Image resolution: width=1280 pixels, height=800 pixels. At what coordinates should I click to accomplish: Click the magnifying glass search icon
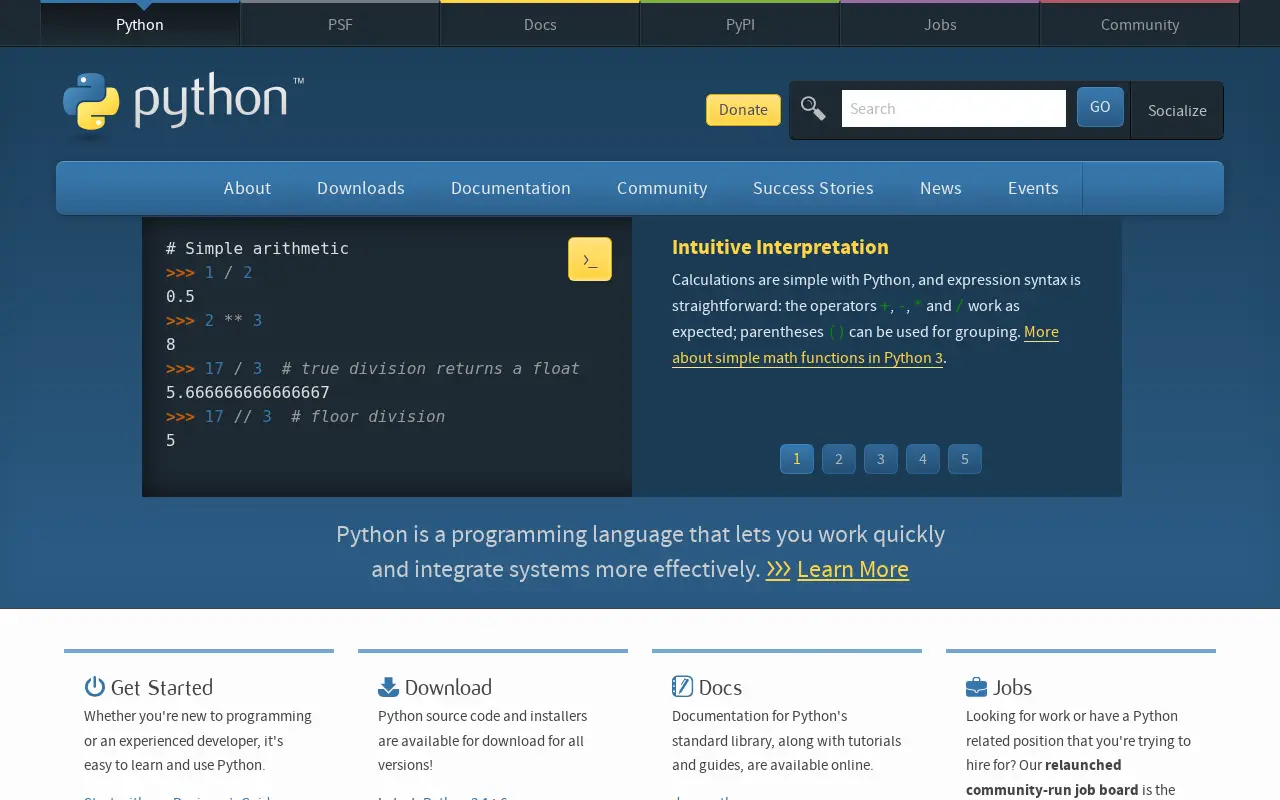(x=813, y=108)
